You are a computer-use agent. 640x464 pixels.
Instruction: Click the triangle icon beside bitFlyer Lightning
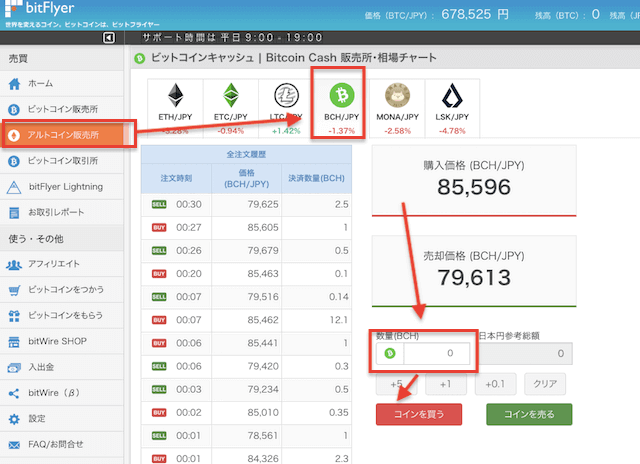coord(14,187)
